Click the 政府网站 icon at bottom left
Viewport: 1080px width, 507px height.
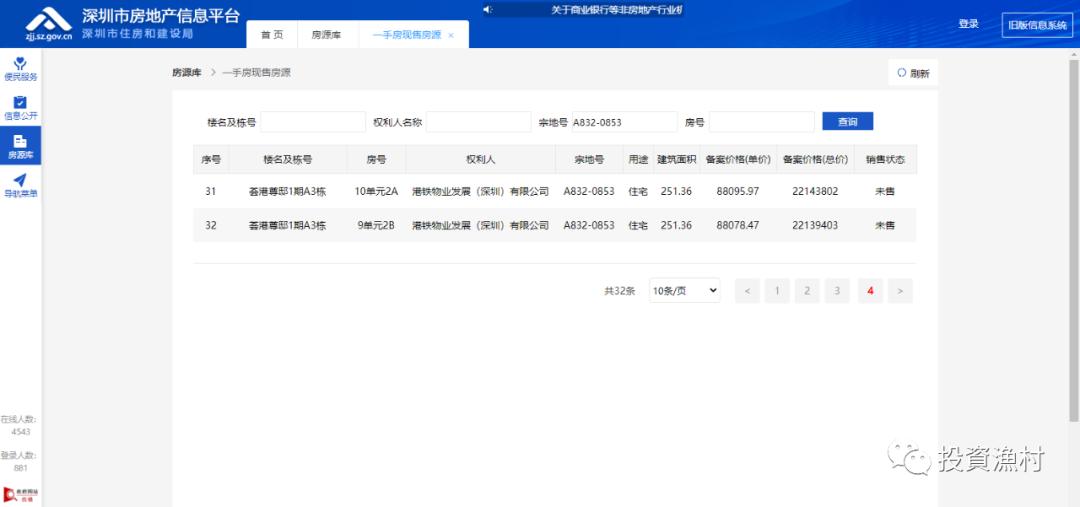[x=21, y=494]
